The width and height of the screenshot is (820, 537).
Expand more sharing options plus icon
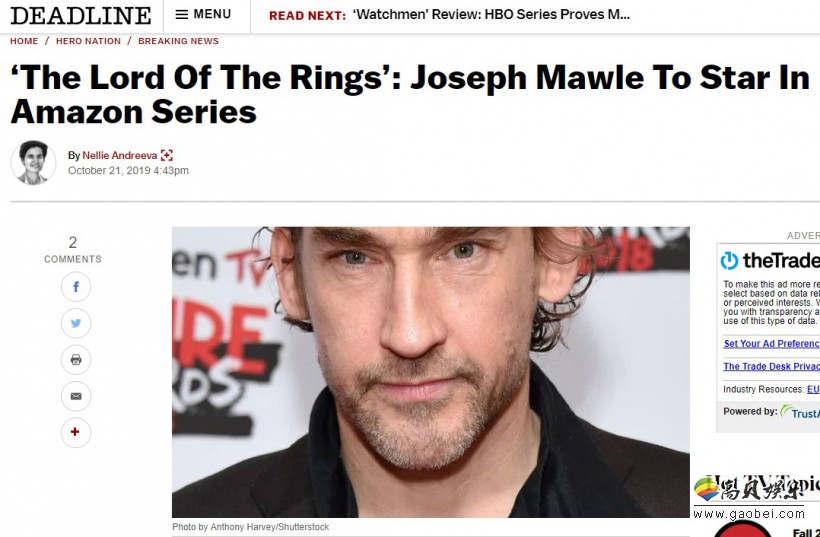(76, 432)
